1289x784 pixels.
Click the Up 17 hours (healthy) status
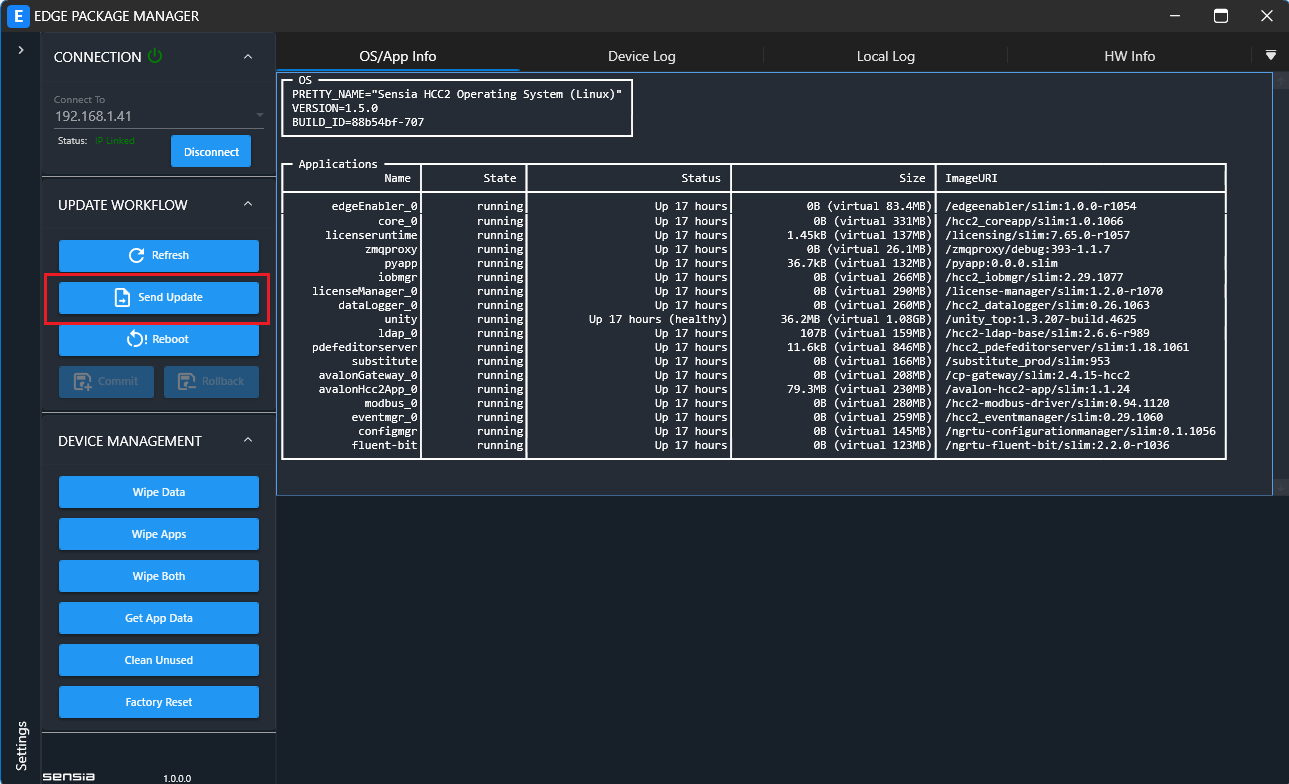point(658,318)
